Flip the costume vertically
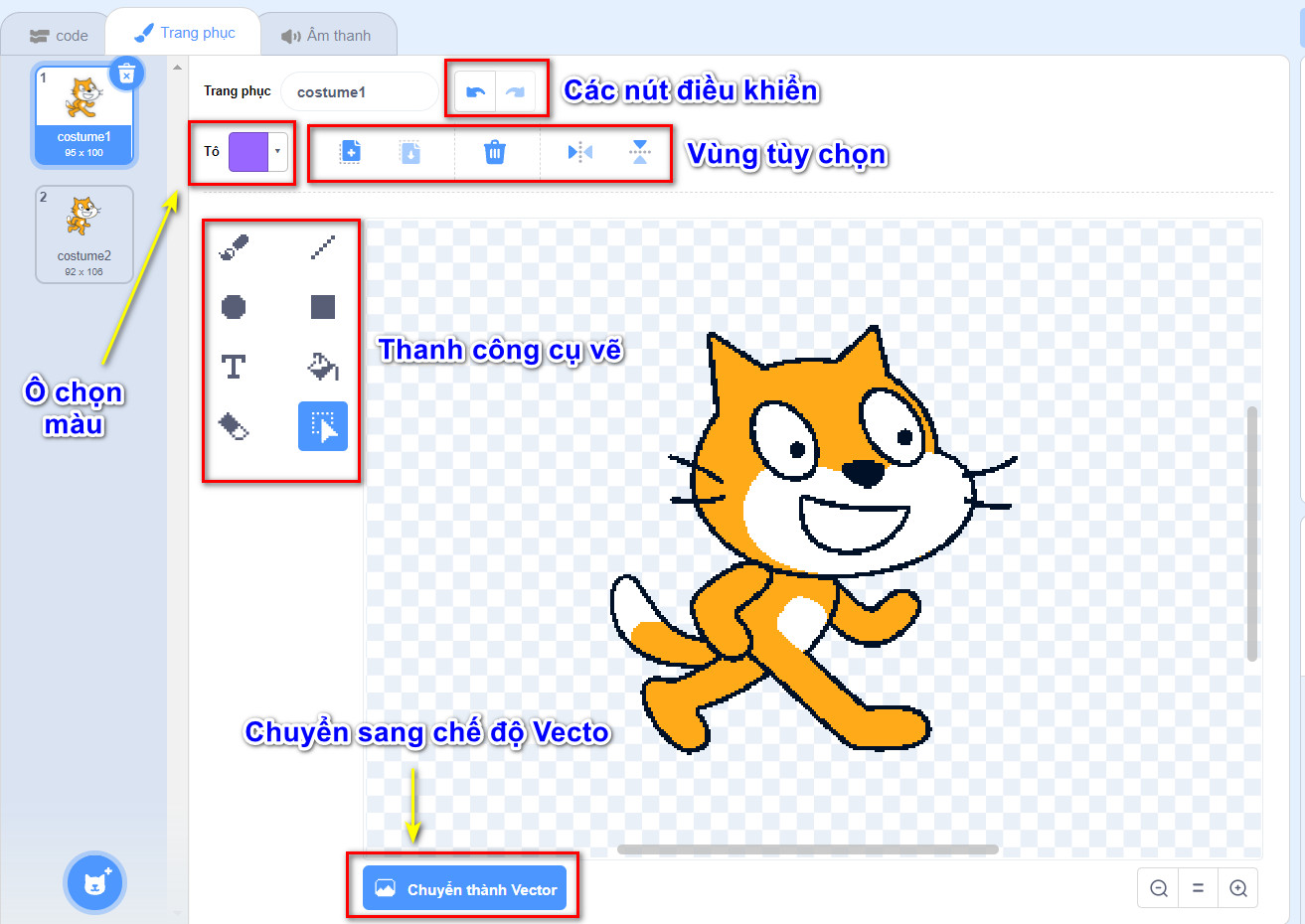This screenshot has height=924, width=1305. tap(640, 152)
